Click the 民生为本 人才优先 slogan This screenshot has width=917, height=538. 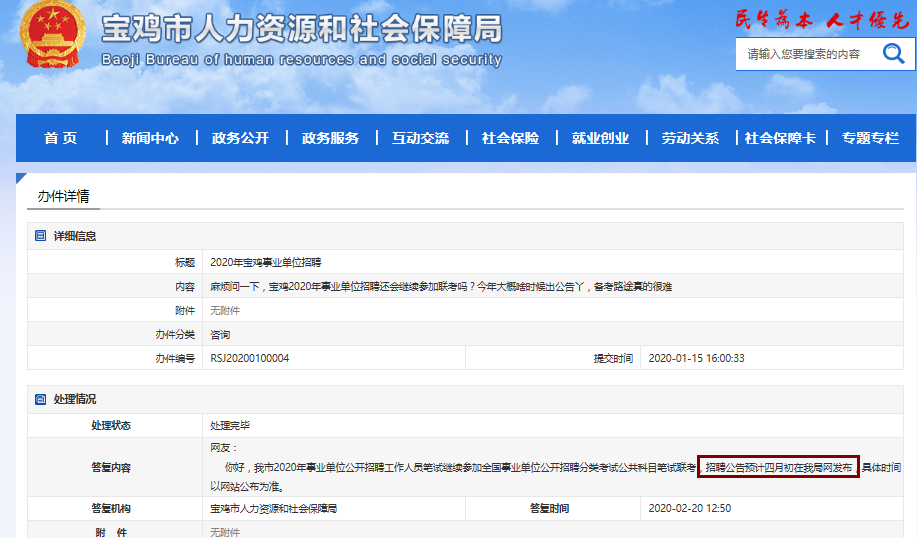click(x=822, y=20)
